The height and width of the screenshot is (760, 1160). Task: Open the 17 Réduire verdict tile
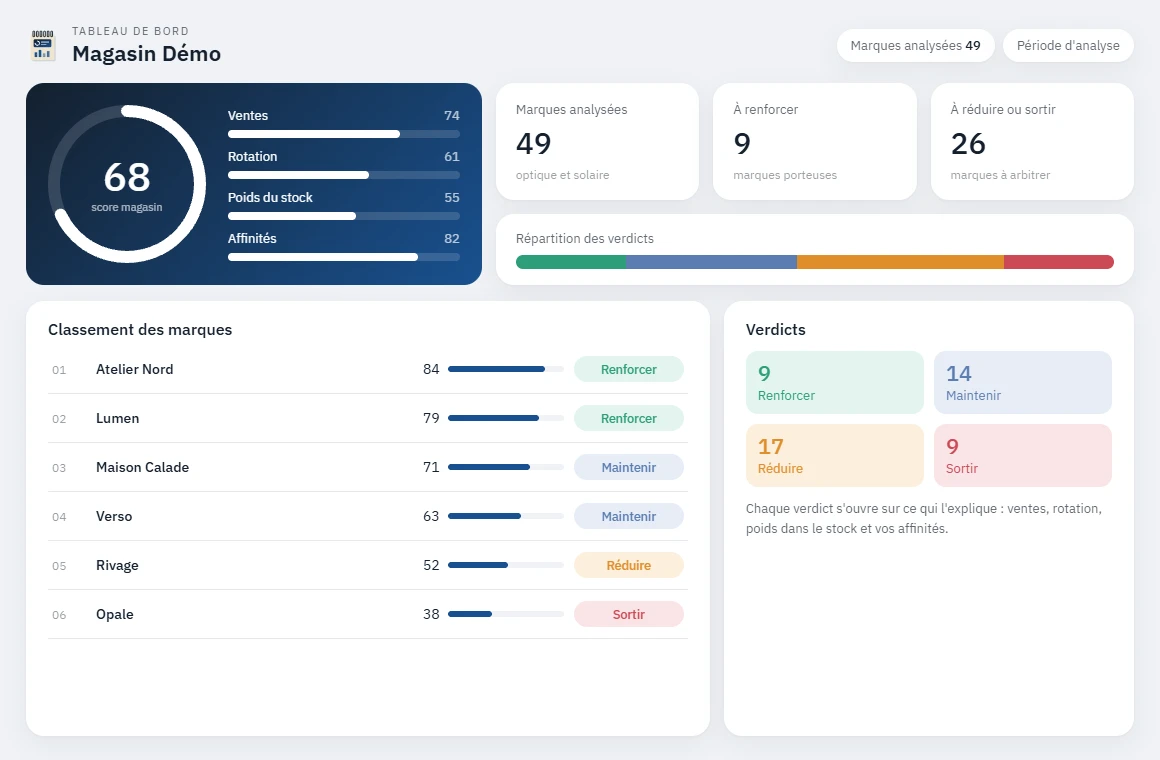(x=834, y=455)
